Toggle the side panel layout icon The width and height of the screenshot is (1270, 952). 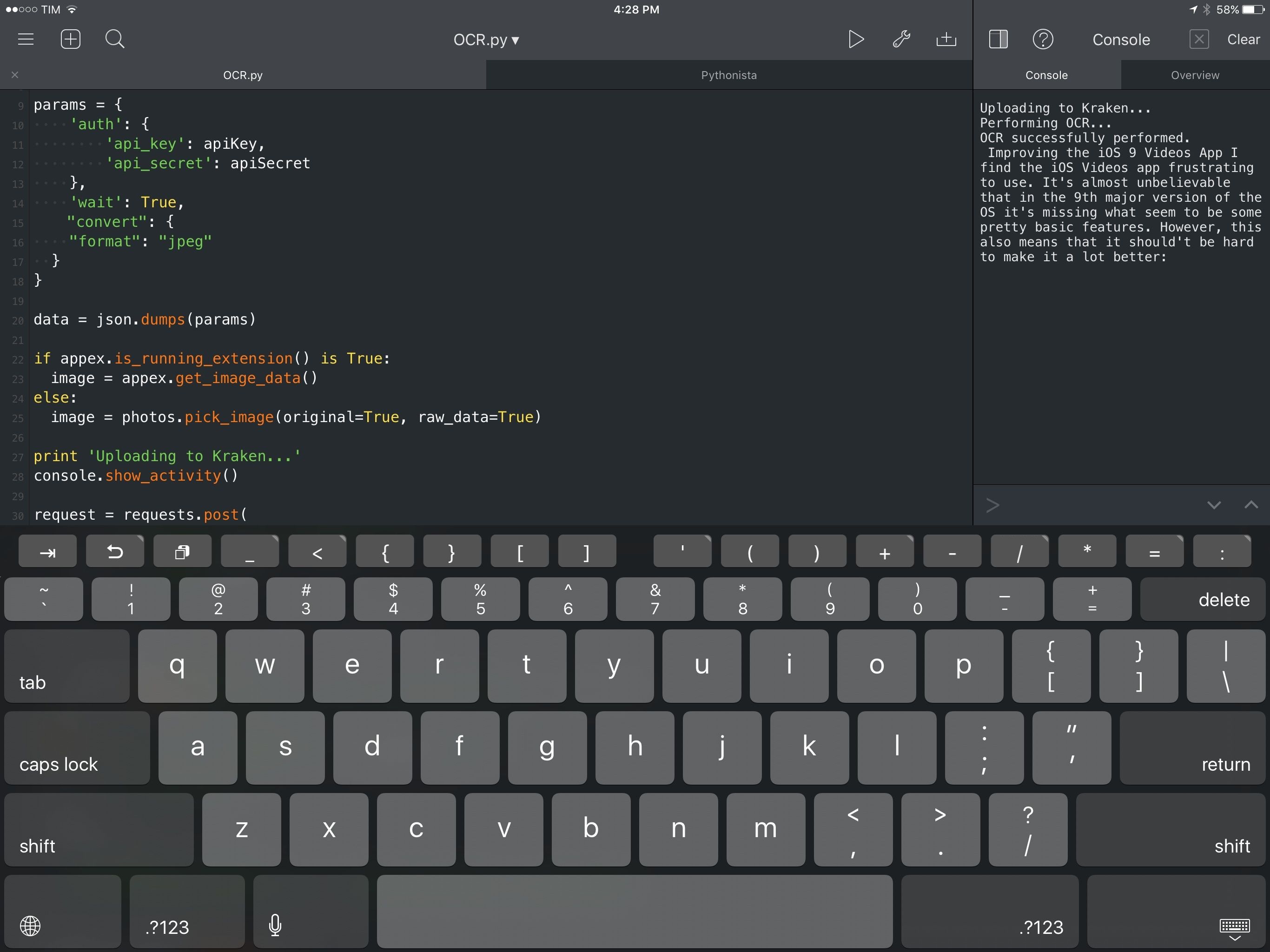(x=998, y=40)
